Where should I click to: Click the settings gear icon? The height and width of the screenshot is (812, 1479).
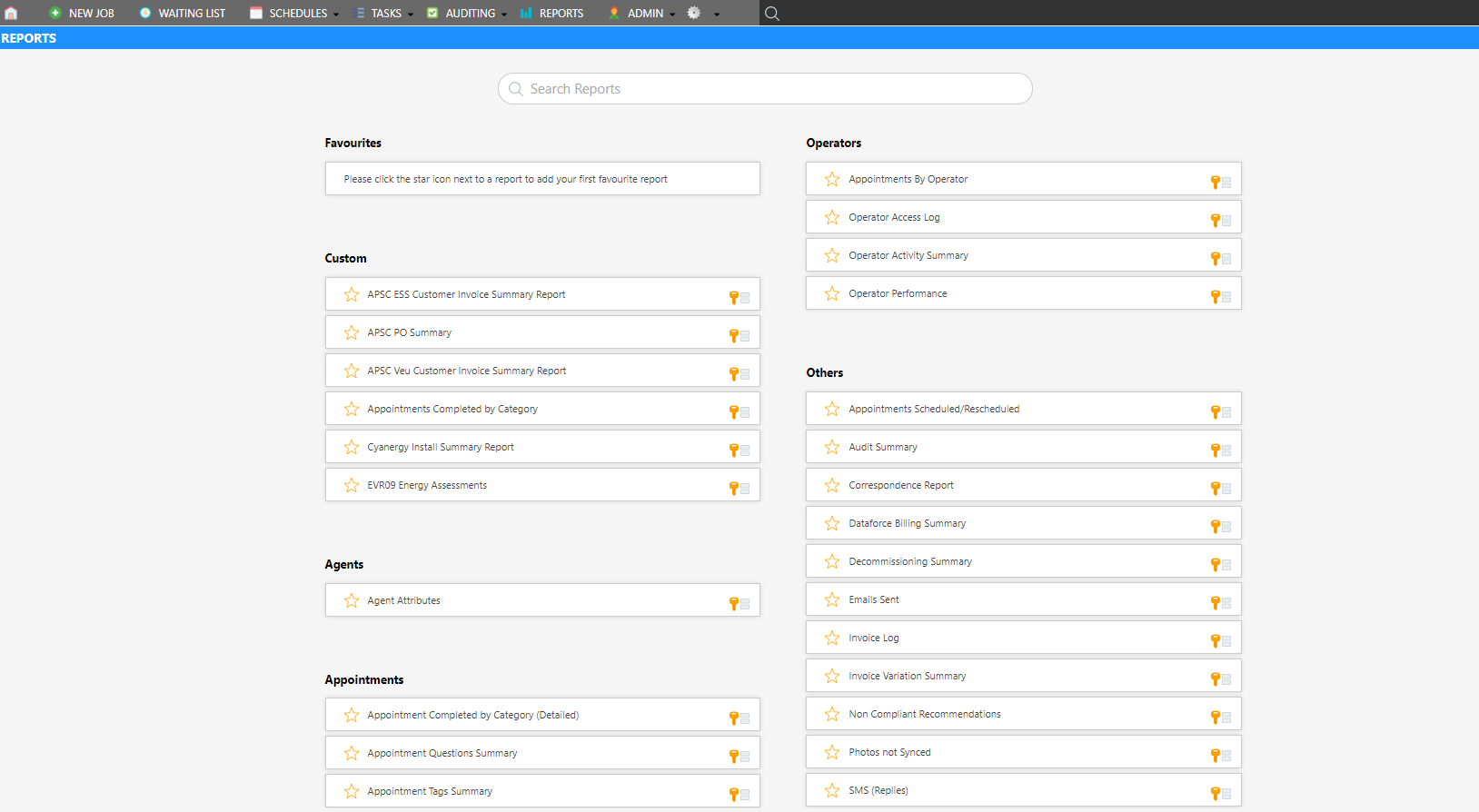pos(694,13)
